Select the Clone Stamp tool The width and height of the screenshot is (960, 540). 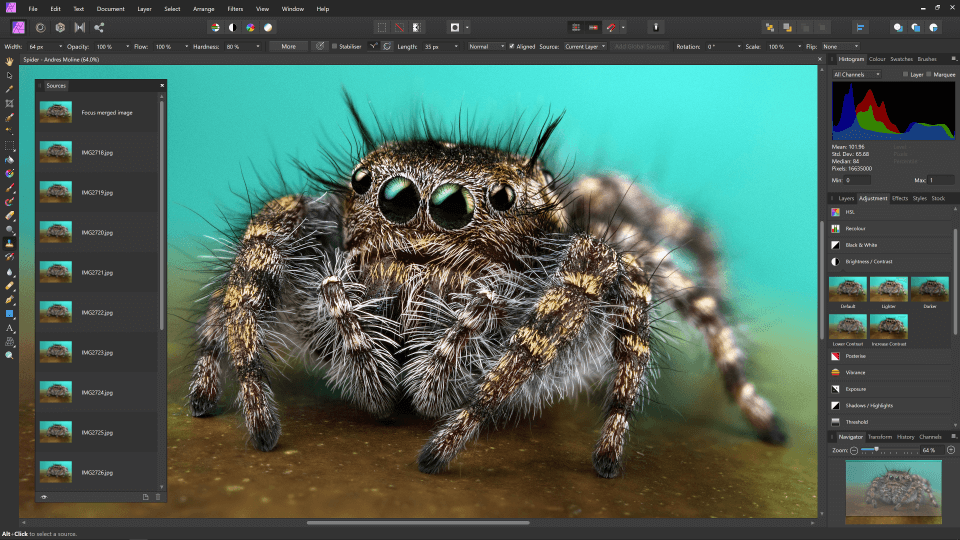point(9,244)
